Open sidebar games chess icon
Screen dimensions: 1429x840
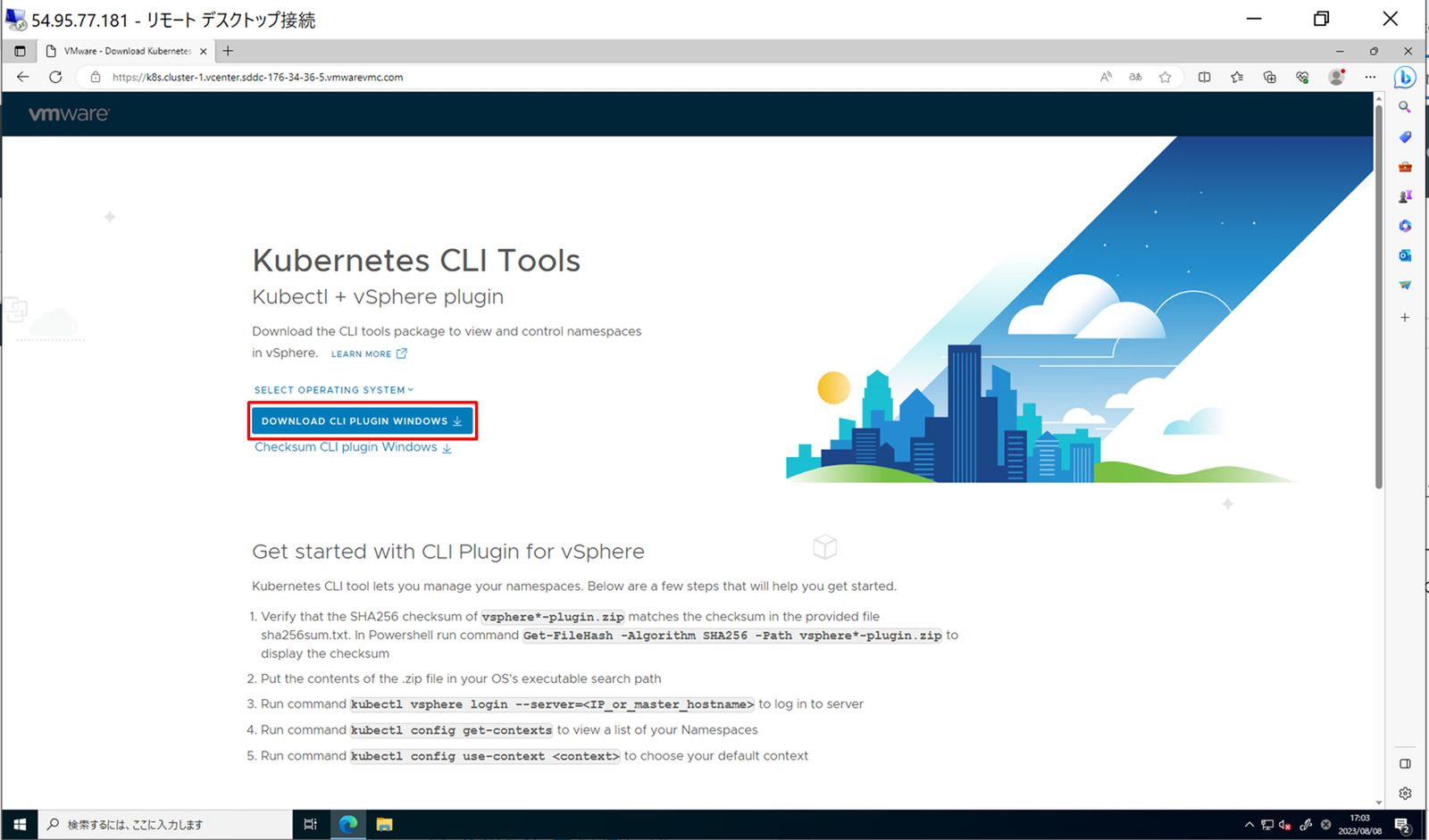point(1405,196)
